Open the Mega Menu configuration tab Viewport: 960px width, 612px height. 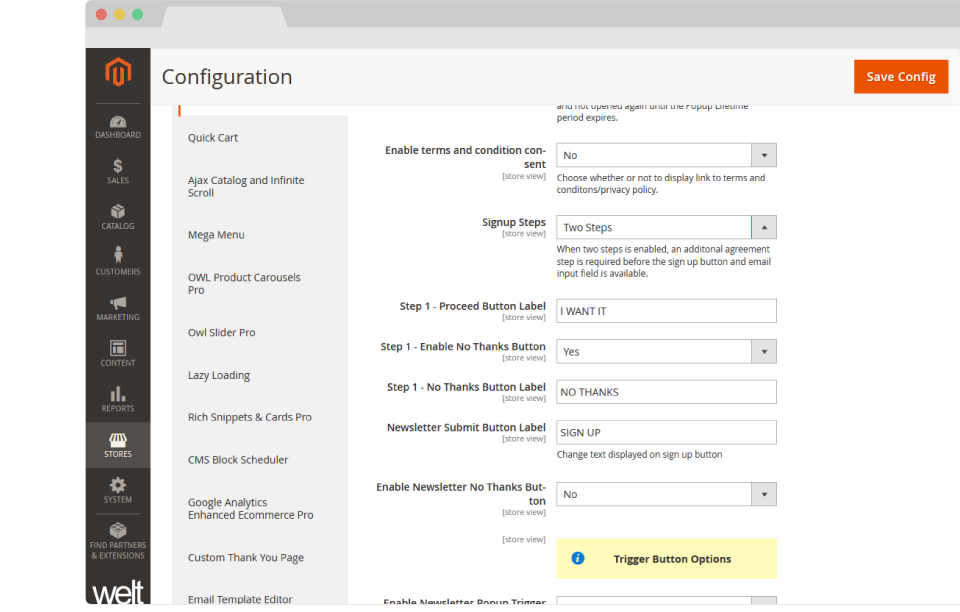coord(216,235)
